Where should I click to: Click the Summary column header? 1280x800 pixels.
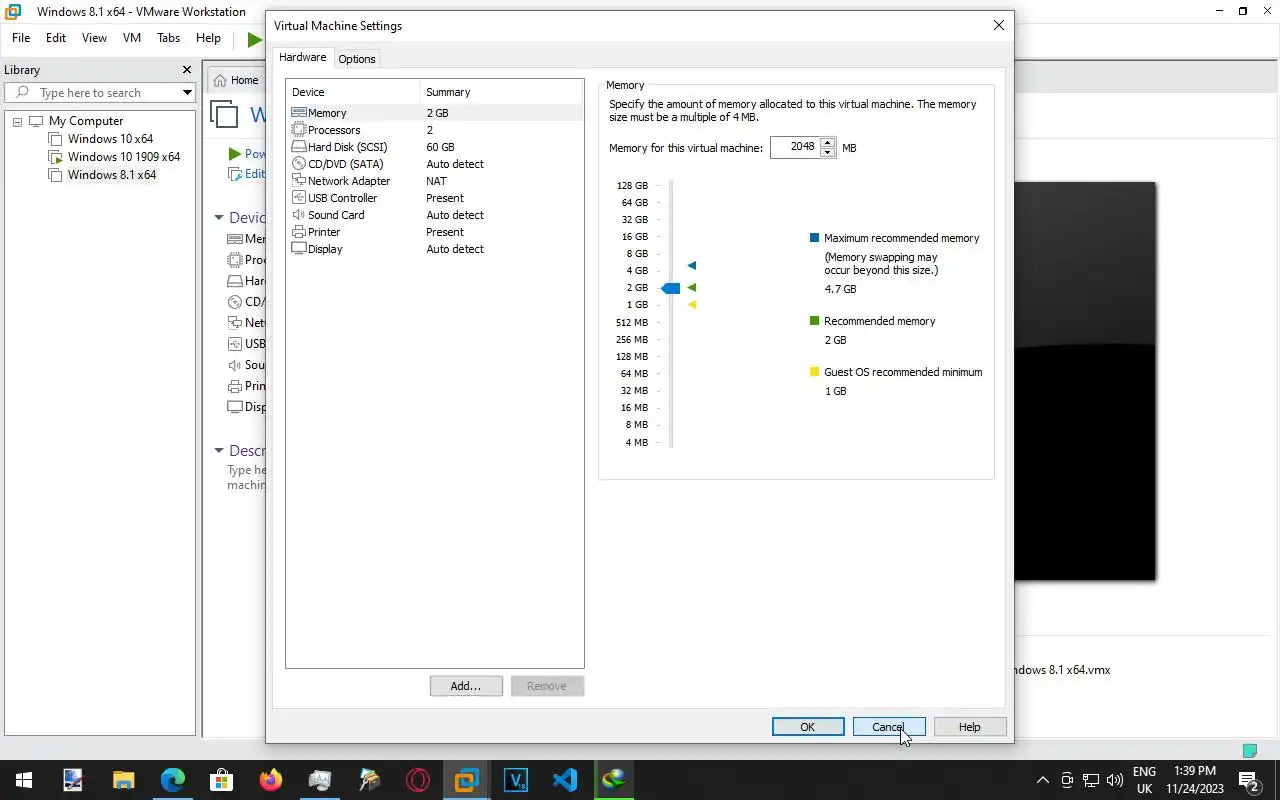pos(502,92)
